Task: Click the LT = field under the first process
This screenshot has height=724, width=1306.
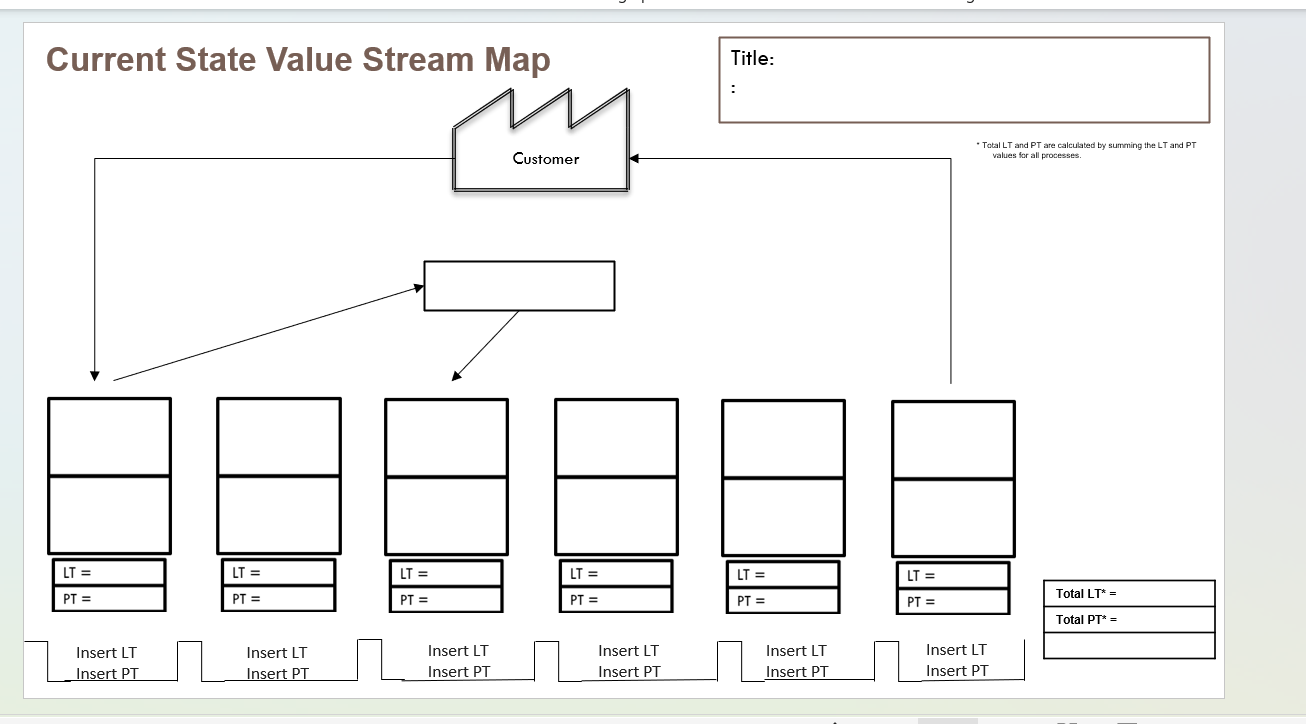Action: [108, 572]
